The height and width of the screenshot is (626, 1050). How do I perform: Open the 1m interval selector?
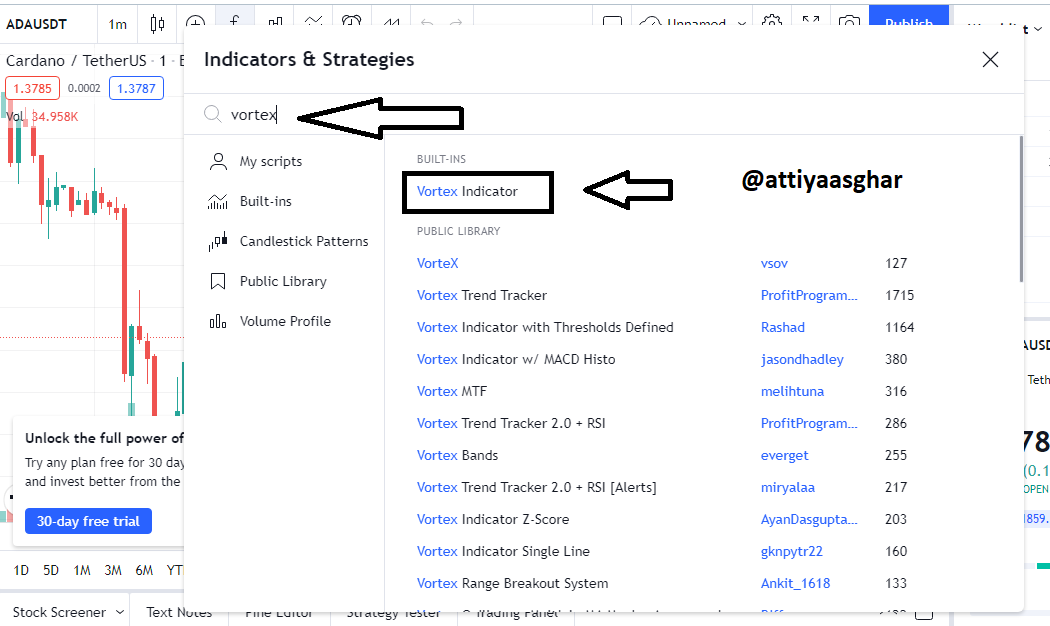[x=118, y=25]
